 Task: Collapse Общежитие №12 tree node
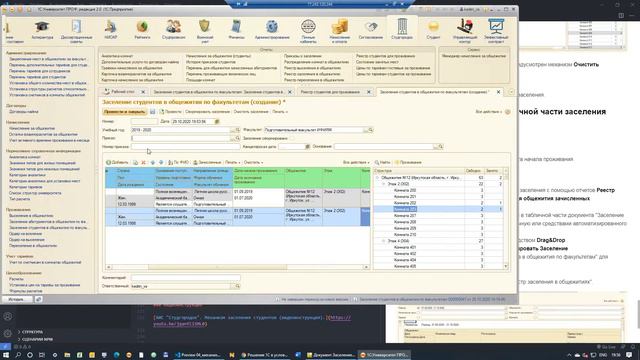tap(377, 178)
